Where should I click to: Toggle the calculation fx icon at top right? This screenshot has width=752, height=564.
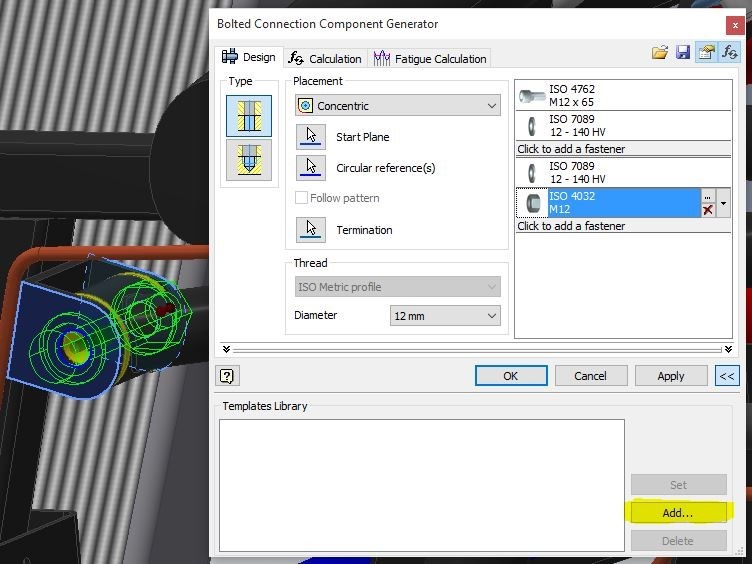pos(729,52)
